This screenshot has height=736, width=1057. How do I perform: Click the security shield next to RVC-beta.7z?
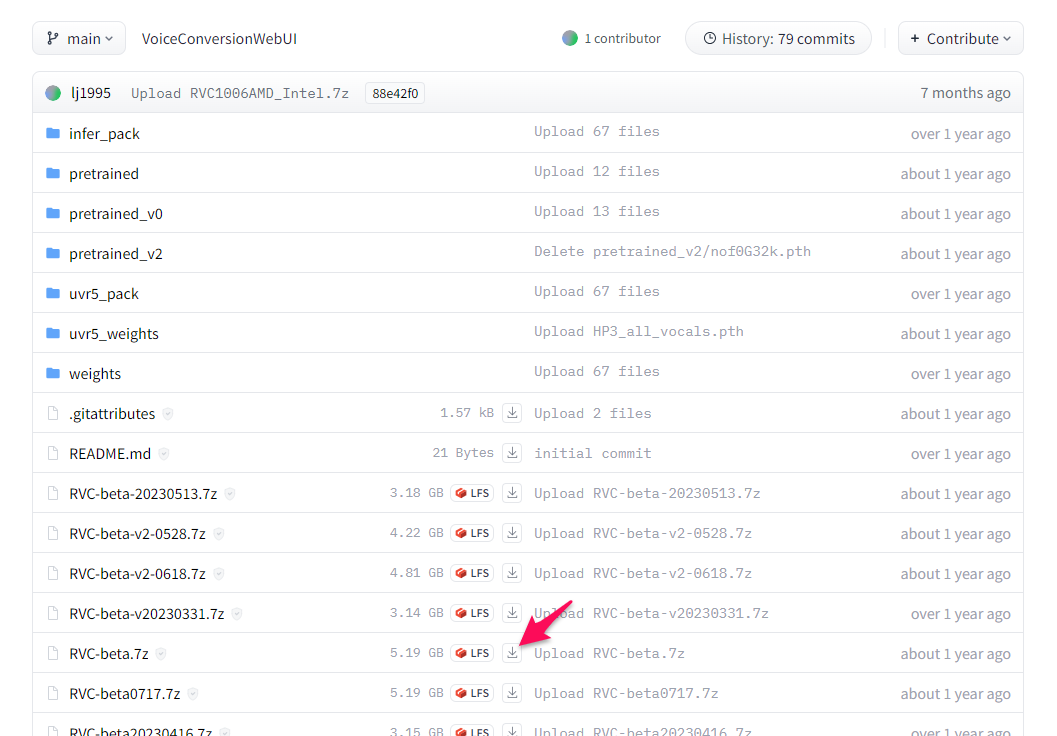(x=161, y=654)
